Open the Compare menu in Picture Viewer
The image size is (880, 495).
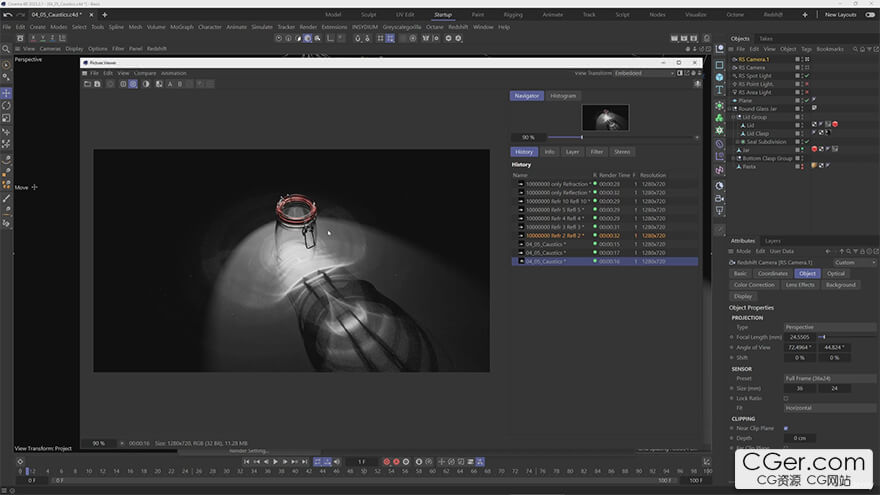tap(145, 74)
